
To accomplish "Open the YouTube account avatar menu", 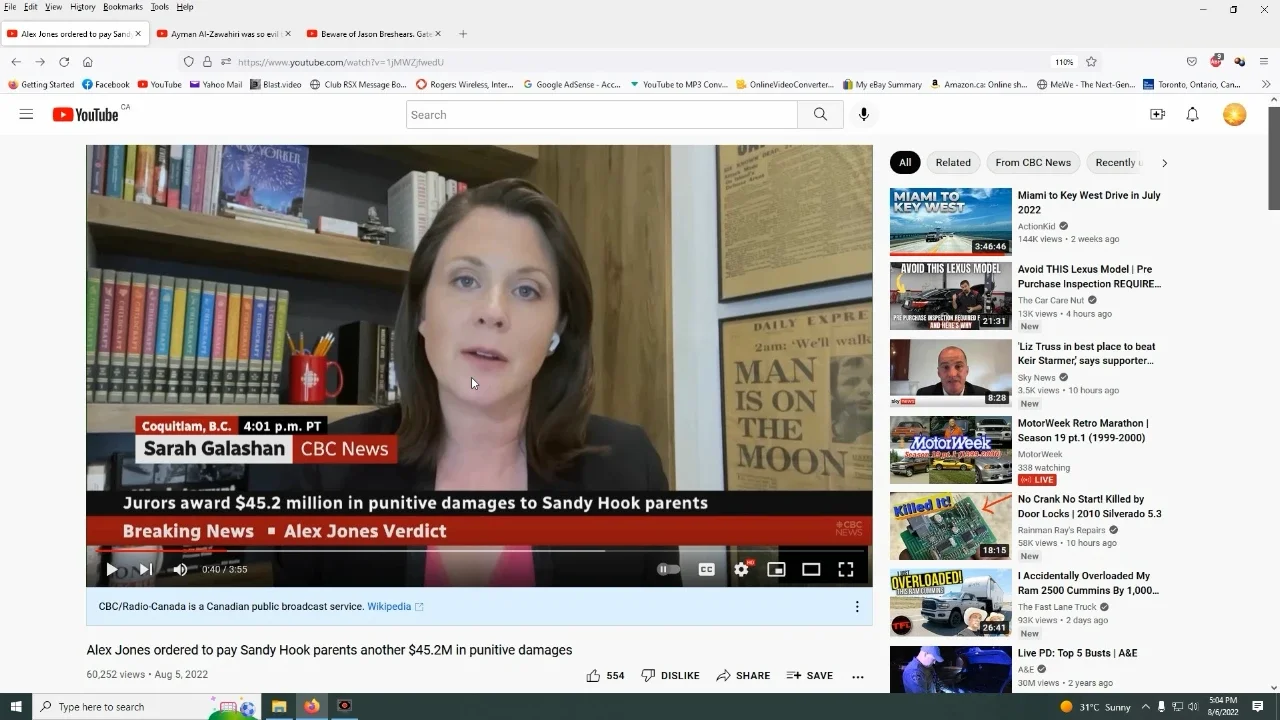I will coord(1235,115).
